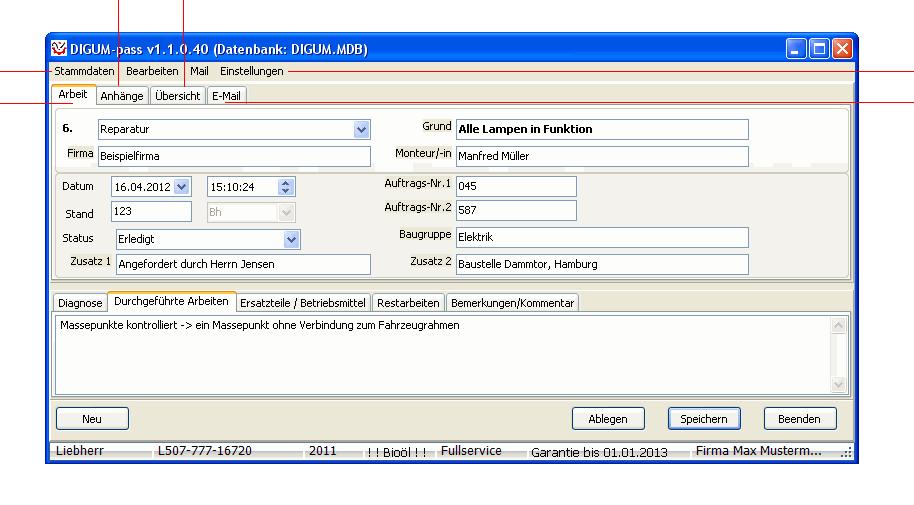Image resolution: width=914 pixels, height=505 pixels.
Task: Click Liebherr in the status bar
Action: (x=80, y=451)
